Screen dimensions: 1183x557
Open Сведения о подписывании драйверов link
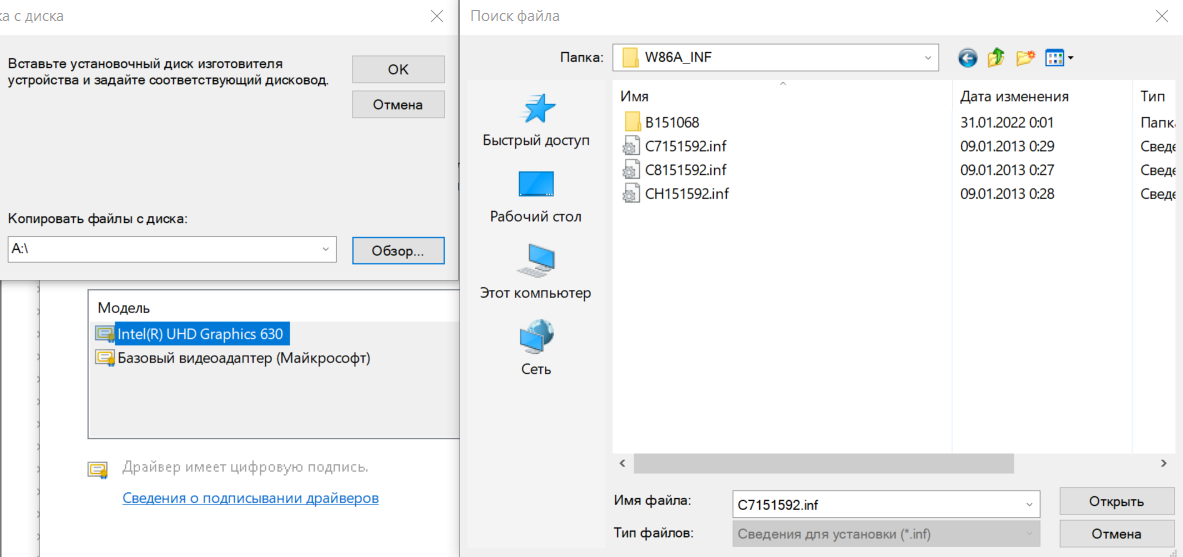coord(250,498)
